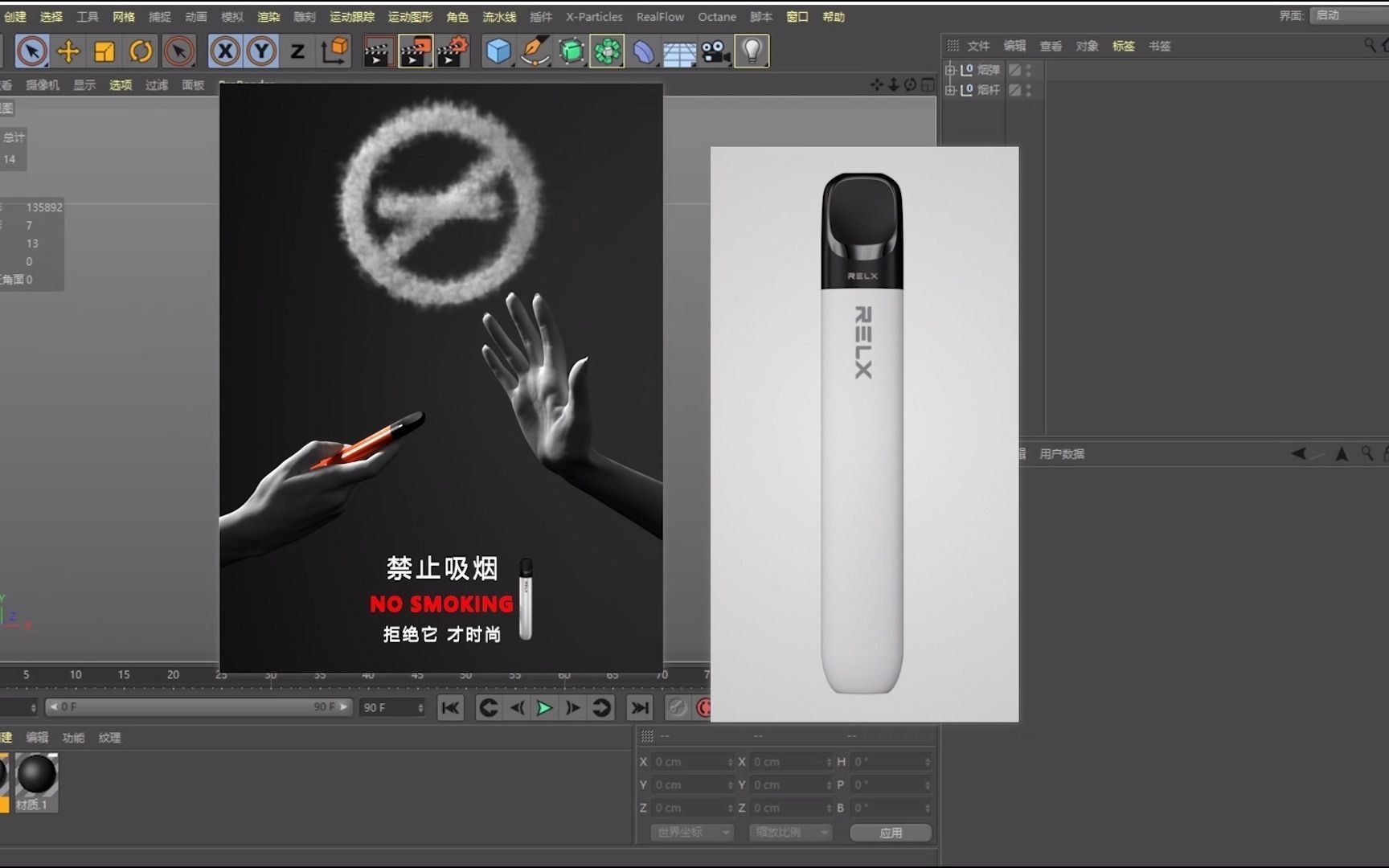Add a cube primitive object

[498, 51]
